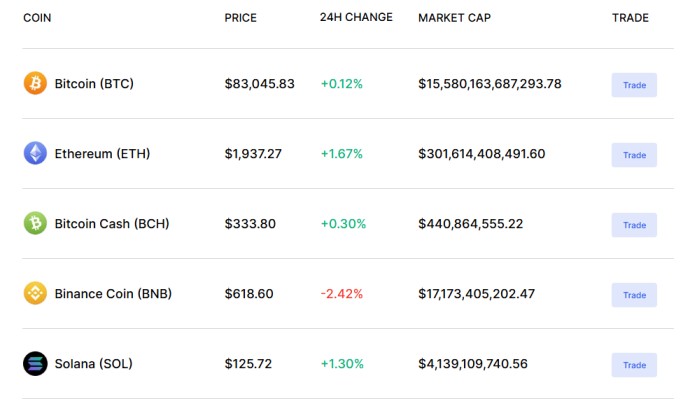Sort by the PRICE column header
Viewport: 683px width, 406px height.
241,18
